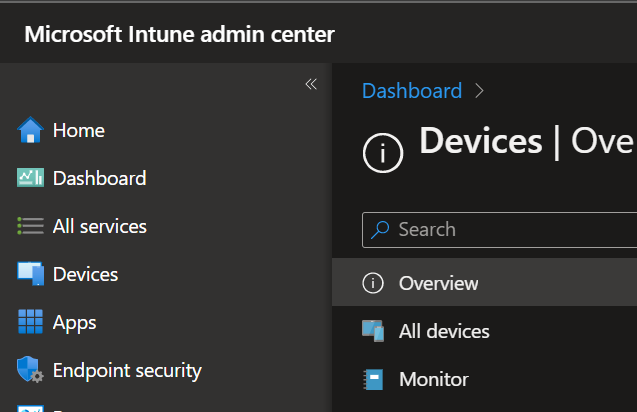Click the Microsoft Intune admin center title
This screenshot has height=412, width=637.
[179, 34]
